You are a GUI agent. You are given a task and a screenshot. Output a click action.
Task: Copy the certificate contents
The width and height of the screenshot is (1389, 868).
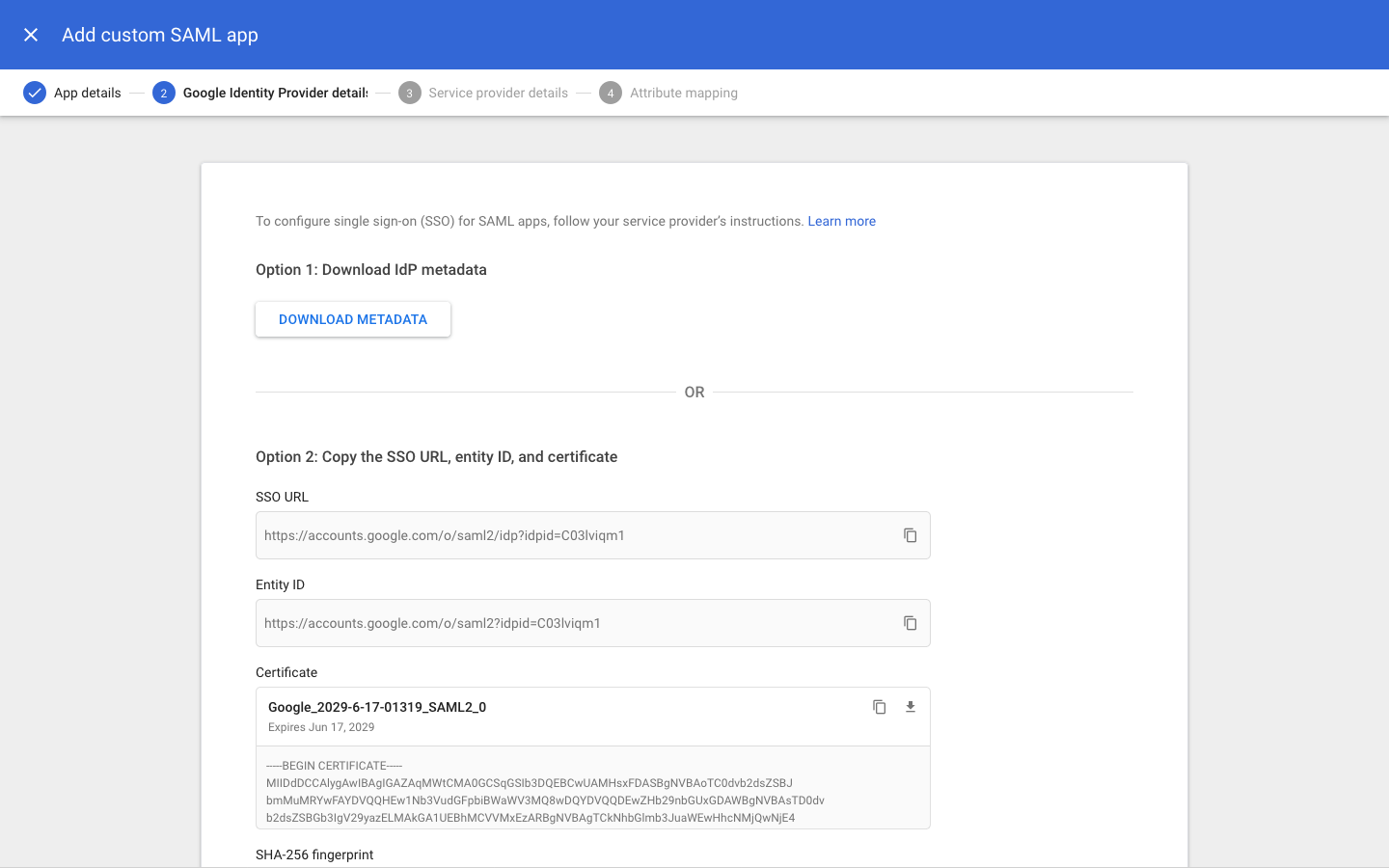click(x=879, y=707)
